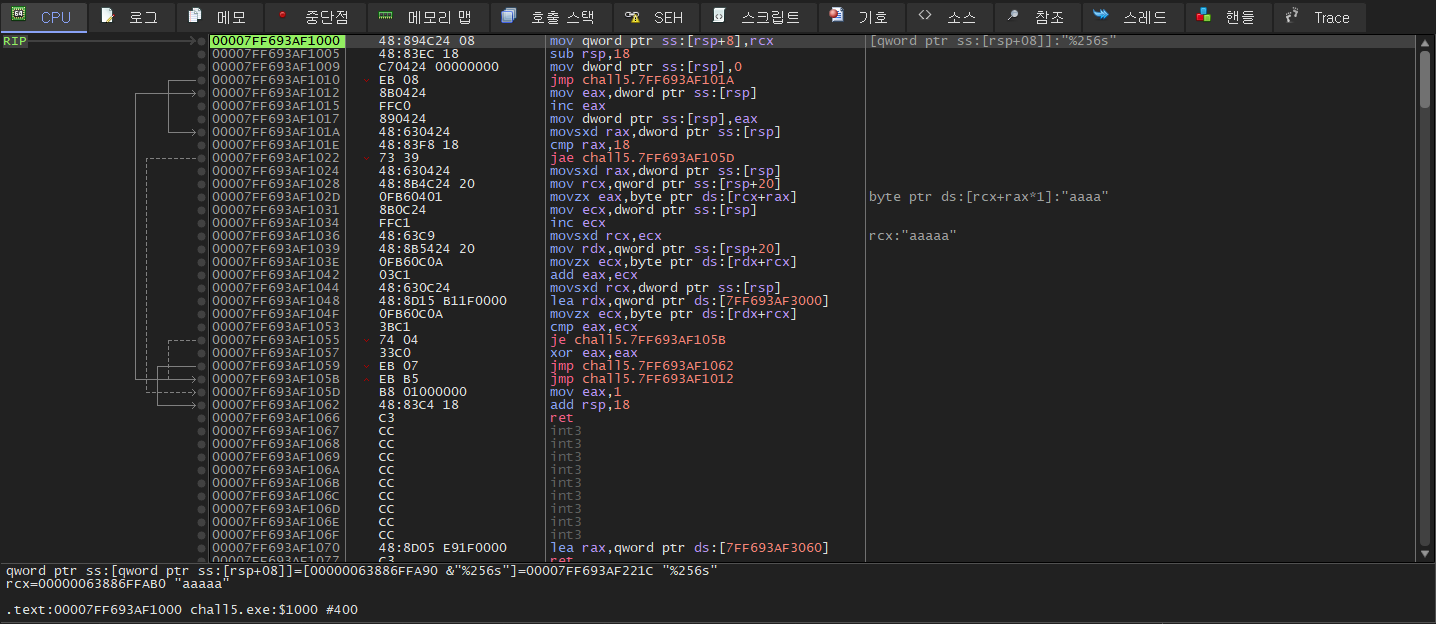The width and height of the screenshot is (1436, 624).
Task: Click the 참조 references magnifier icon
Action: [1013, 17]
